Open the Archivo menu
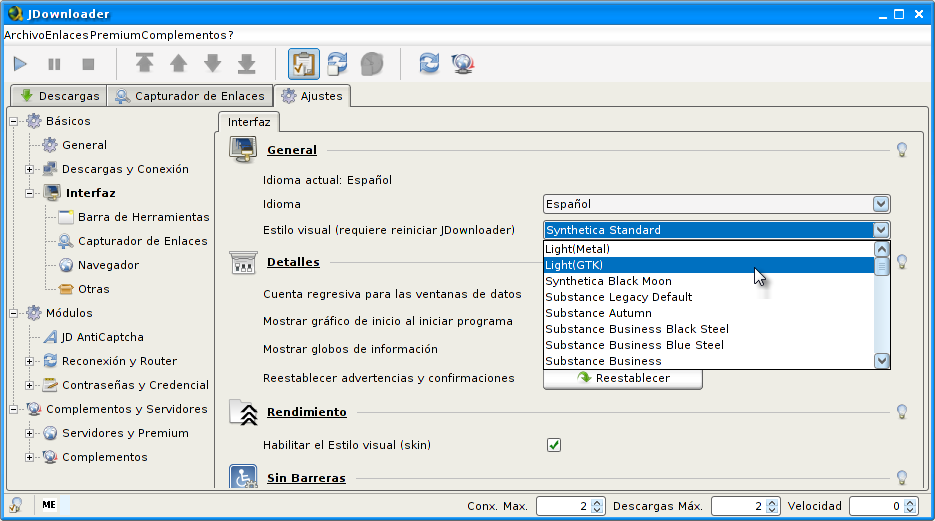 click(24, 35)
